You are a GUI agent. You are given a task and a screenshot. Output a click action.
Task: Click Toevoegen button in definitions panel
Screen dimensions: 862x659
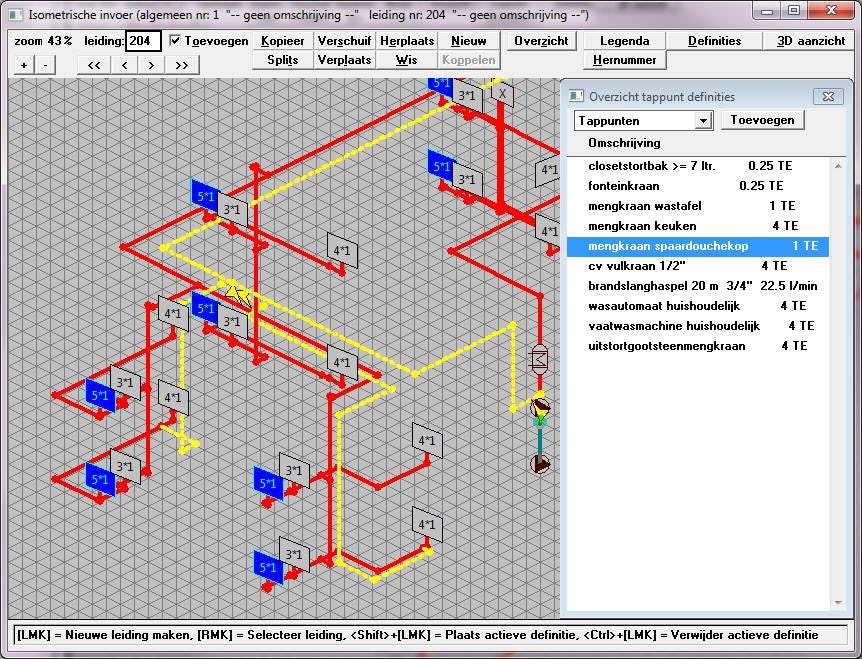tap(762, 120)
